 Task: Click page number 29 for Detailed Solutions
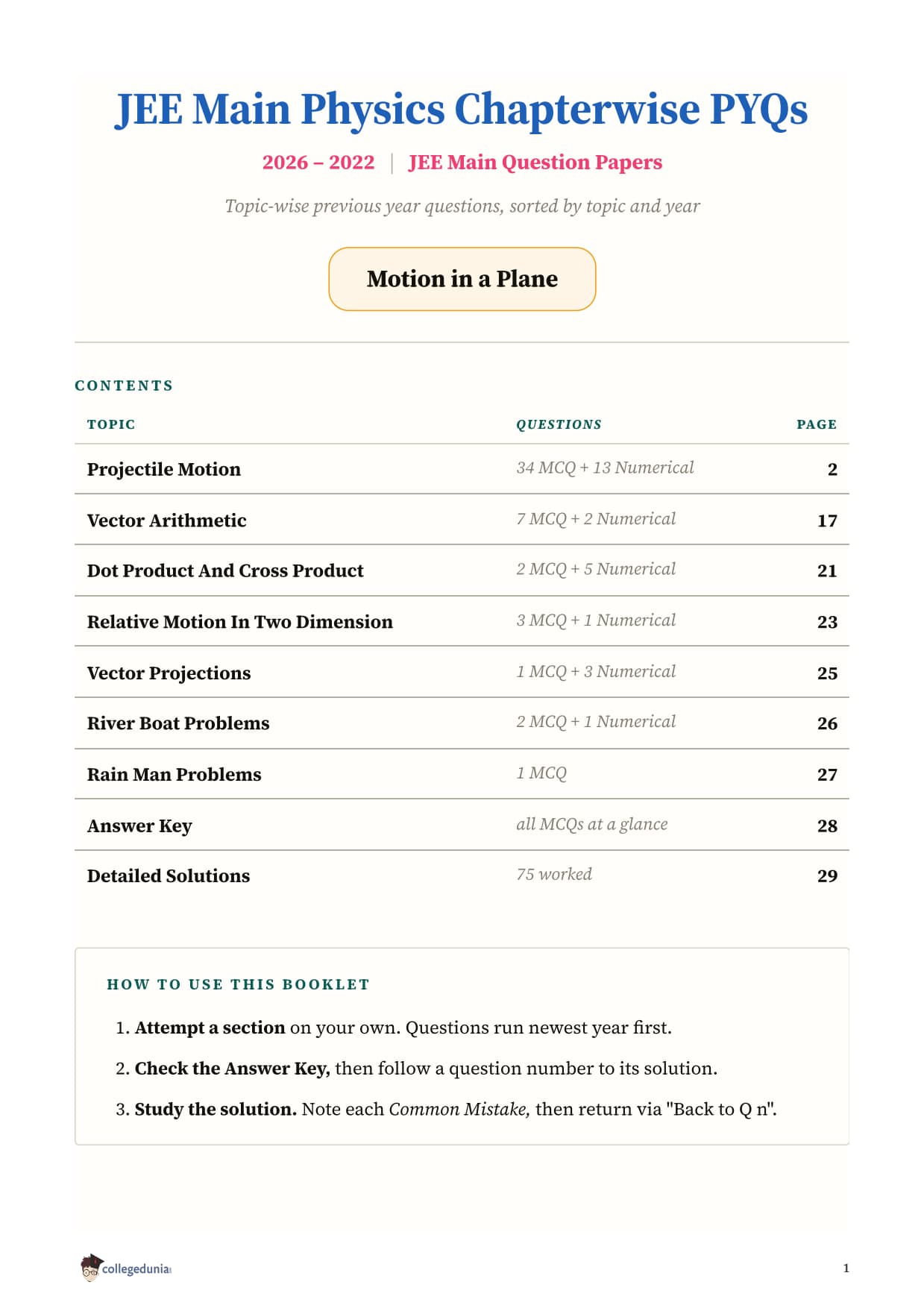point(827,875)
